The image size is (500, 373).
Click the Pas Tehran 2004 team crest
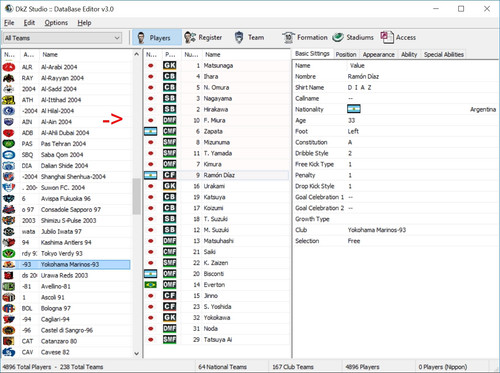click(9, 144)
